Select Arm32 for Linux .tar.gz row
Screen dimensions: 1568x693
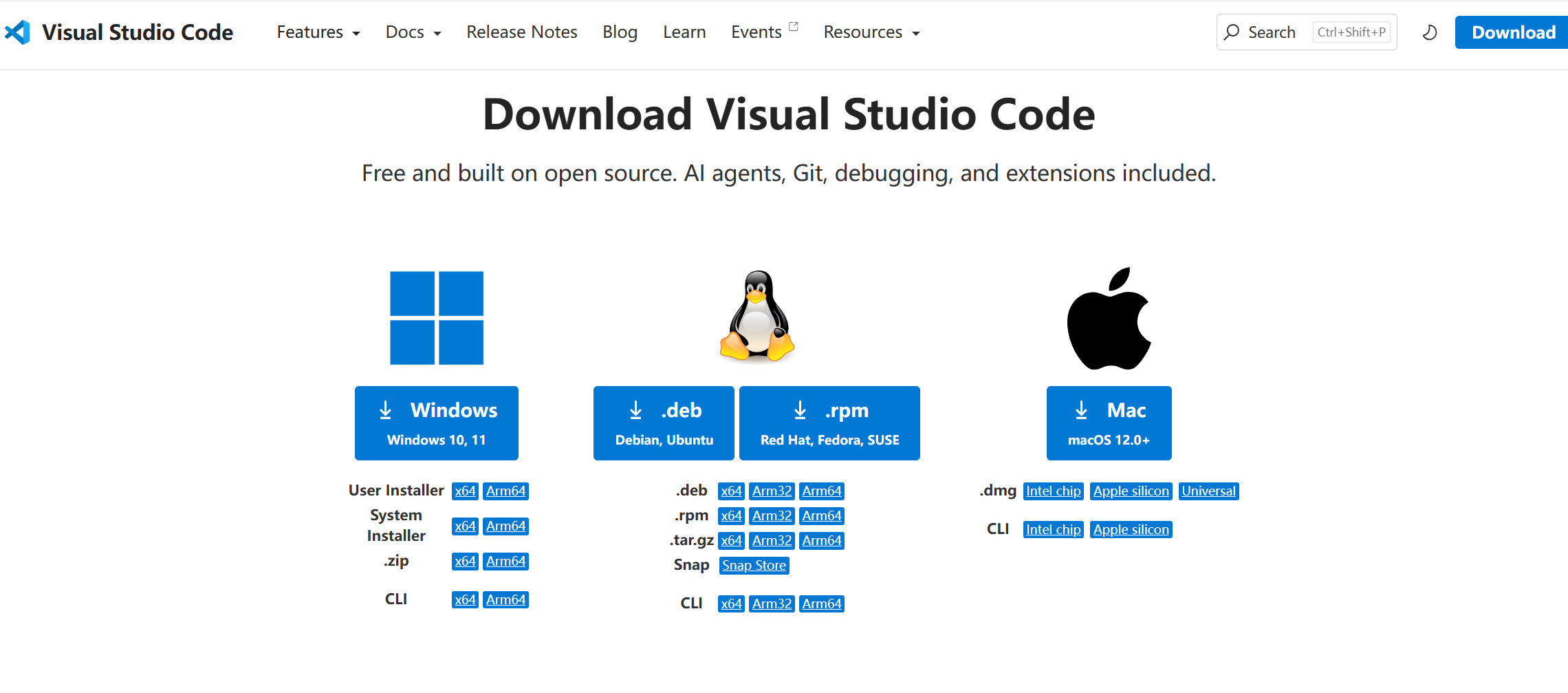click(x=772, y=541)
